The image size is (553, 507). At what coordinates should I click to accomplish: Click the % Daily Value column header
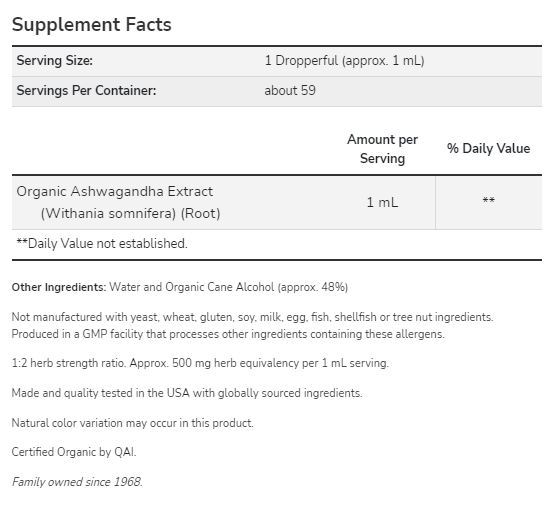pos(488,148)
